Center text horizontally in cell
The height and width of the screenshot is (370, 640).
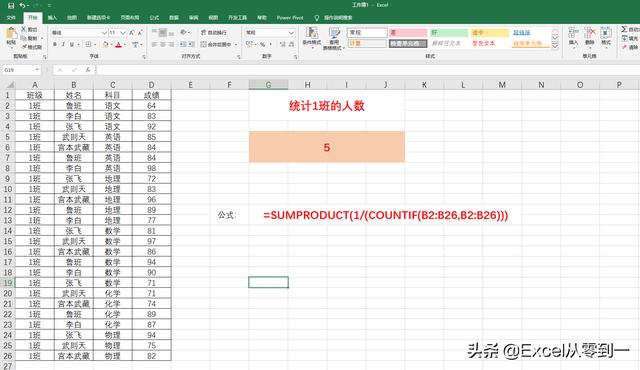(x=162, y=44)
